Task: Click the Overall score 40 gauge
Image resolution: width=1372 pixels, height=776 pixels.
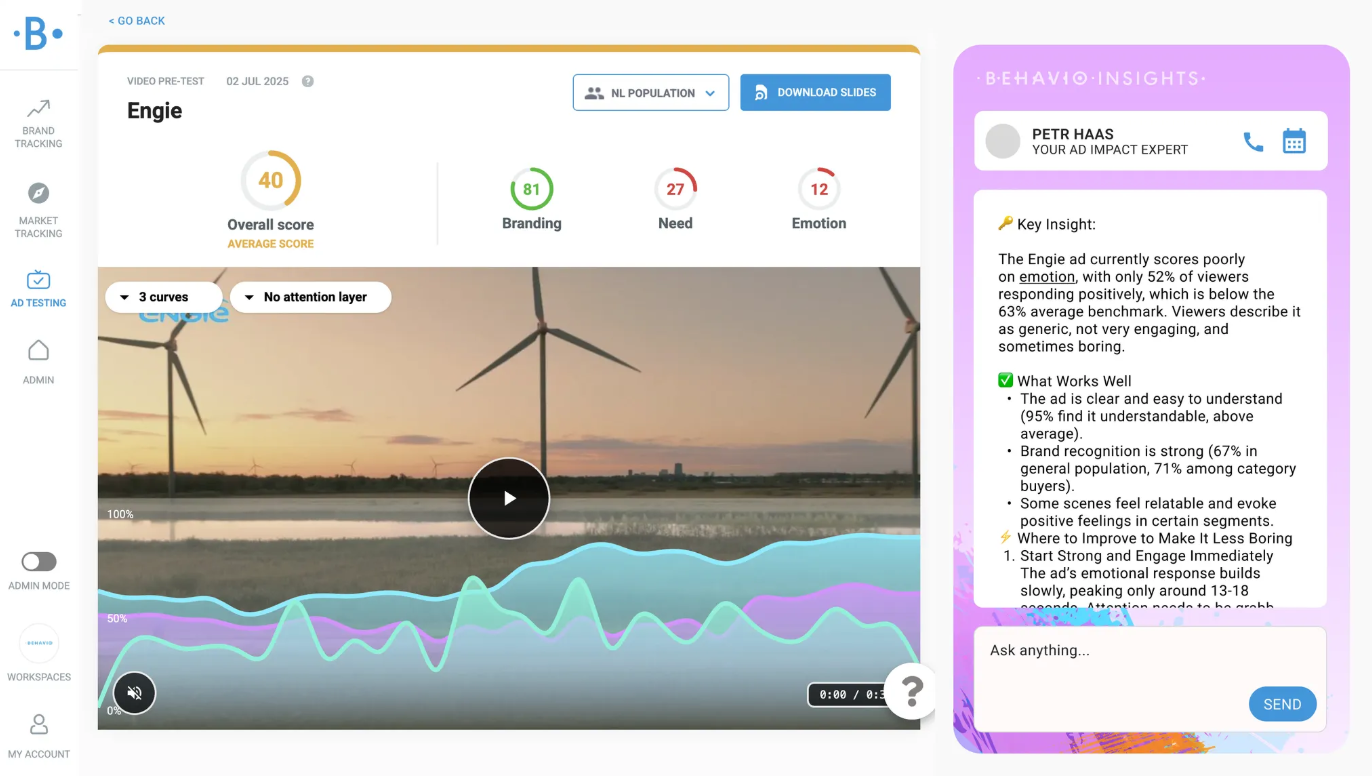Action: (271, 180)
